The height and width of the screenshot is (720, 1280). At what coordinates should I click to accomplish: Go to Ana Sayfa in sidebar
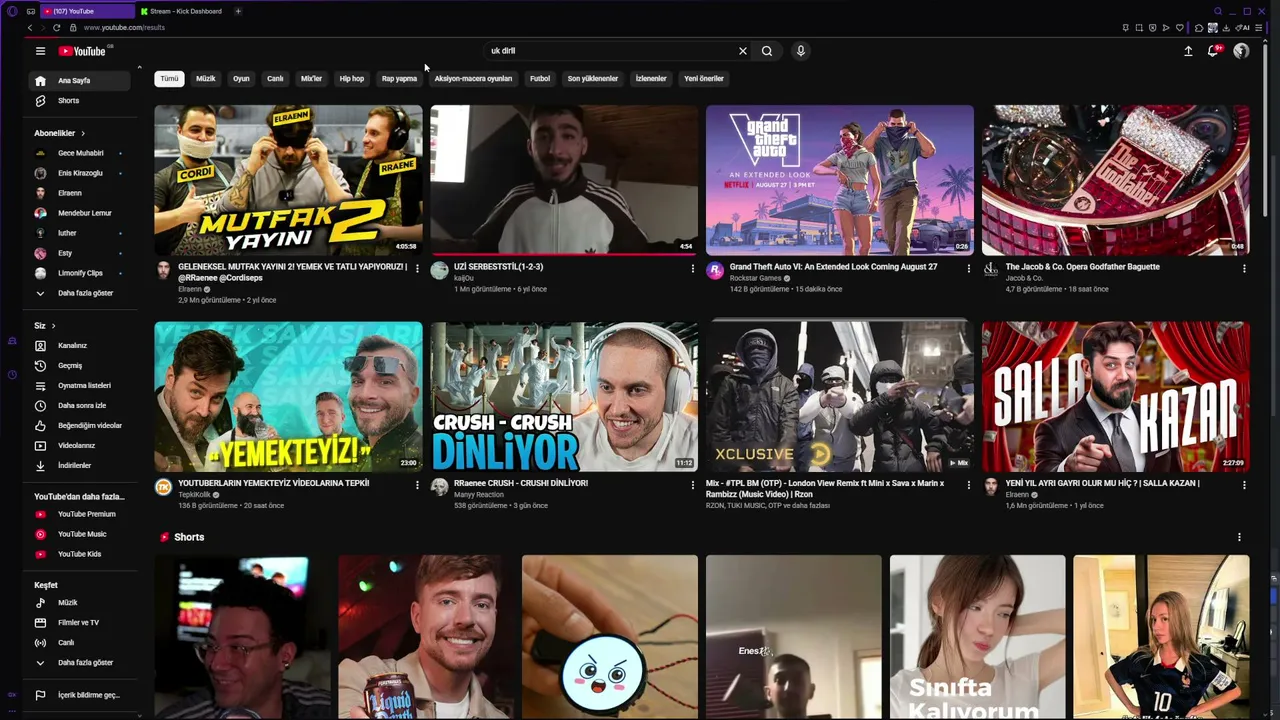(80, 81)
